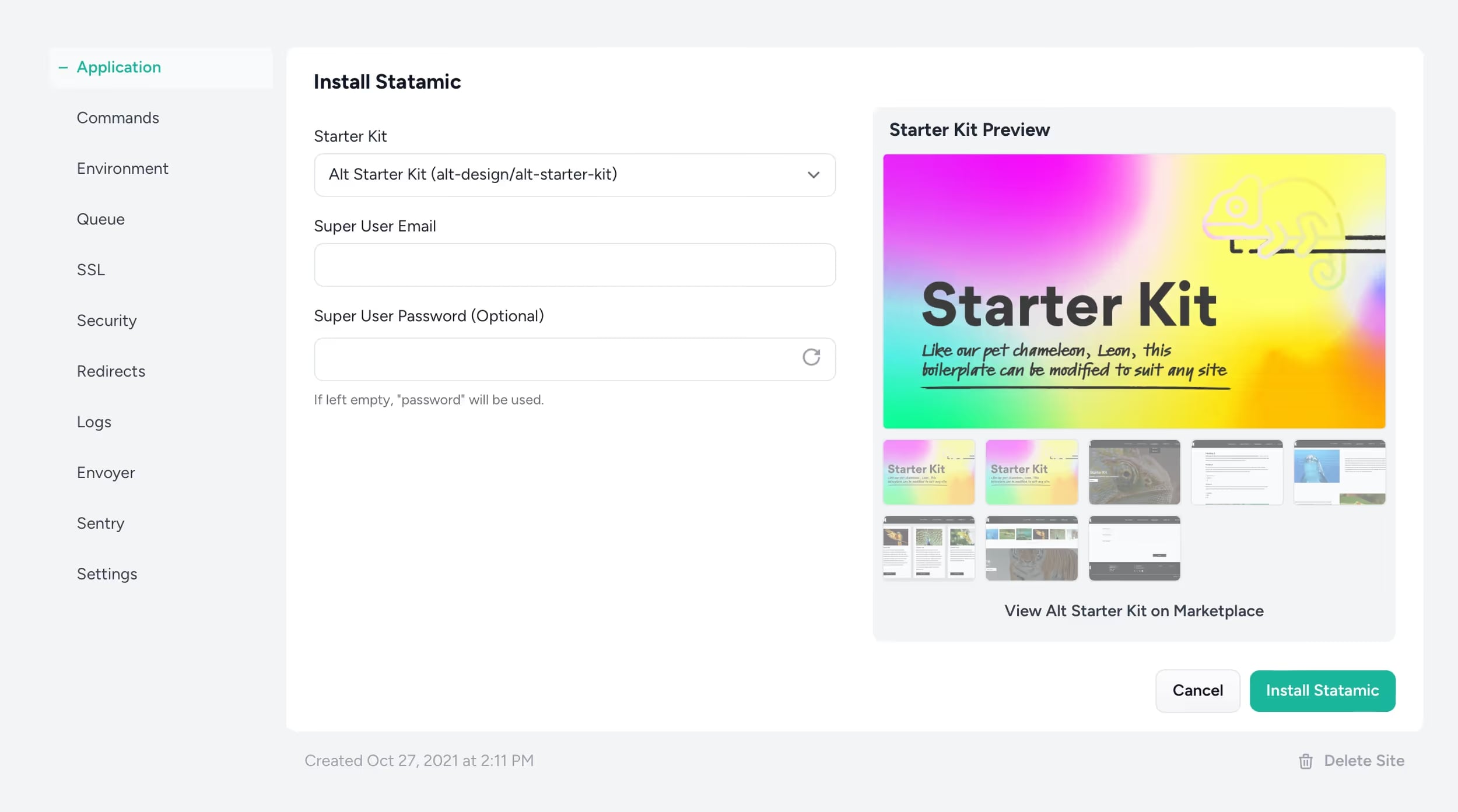Viewport: 1458px width, 812px height.
Task: Switch to the Queue section
Action: (x=101, y=219)
